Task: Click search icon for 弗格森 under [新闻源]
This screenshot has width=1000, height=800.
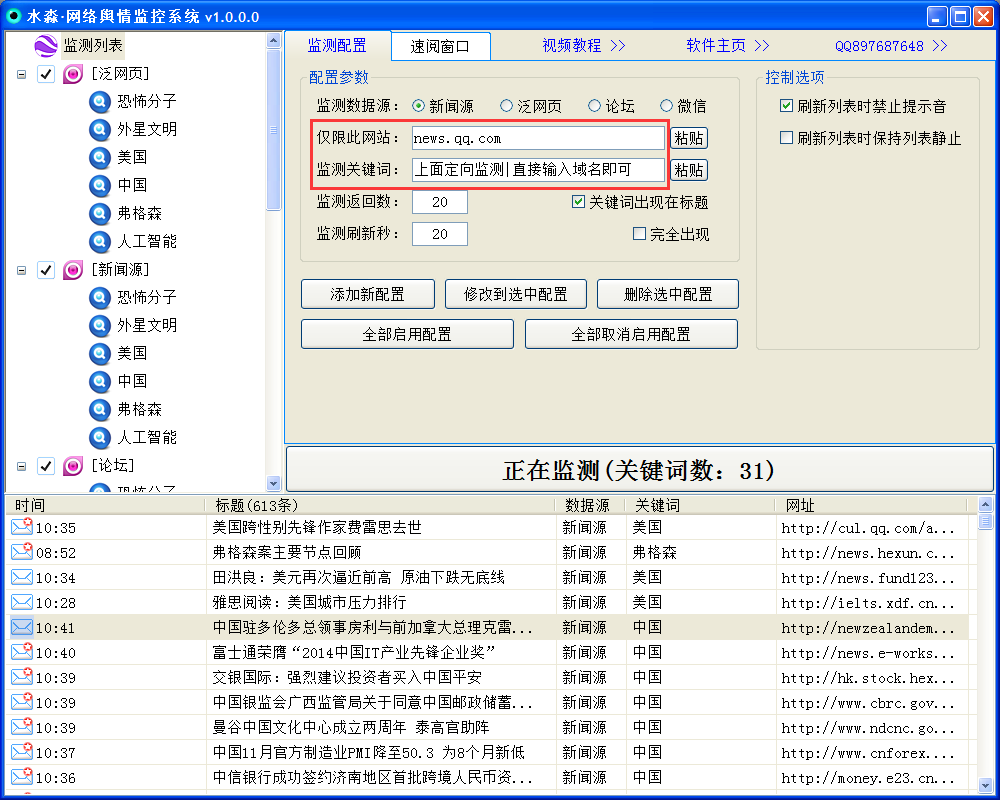Action: pos(99,410)
